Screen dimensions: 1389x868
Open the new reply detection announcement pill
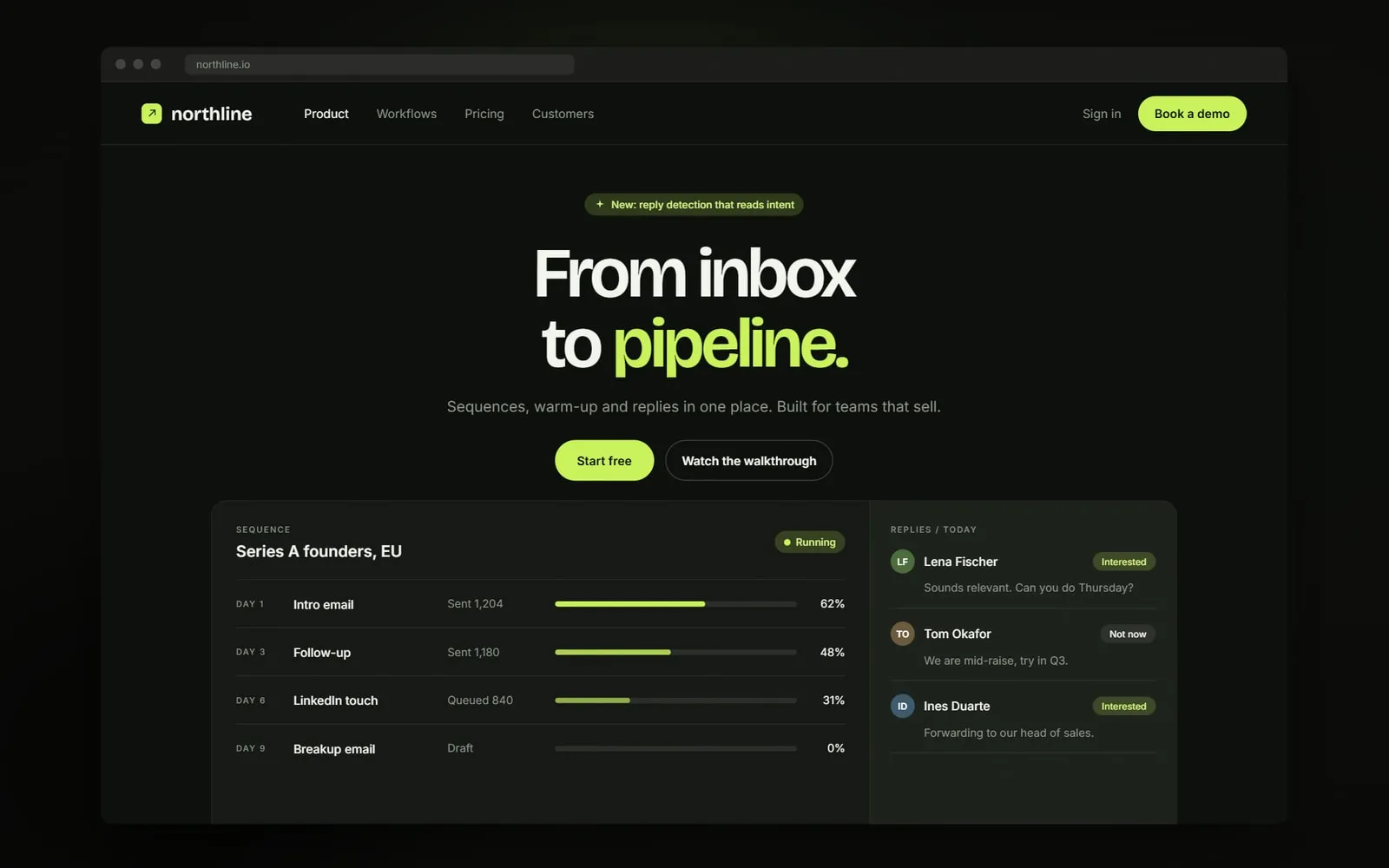[694, 204]
